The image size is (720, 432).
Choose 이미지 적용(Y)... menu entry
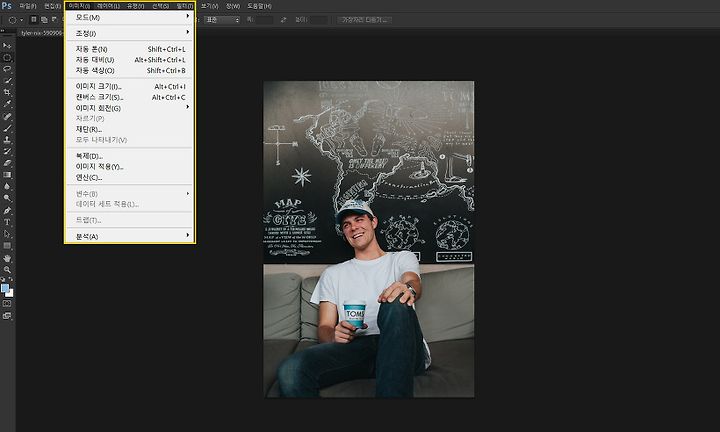(x=130, y=167)
